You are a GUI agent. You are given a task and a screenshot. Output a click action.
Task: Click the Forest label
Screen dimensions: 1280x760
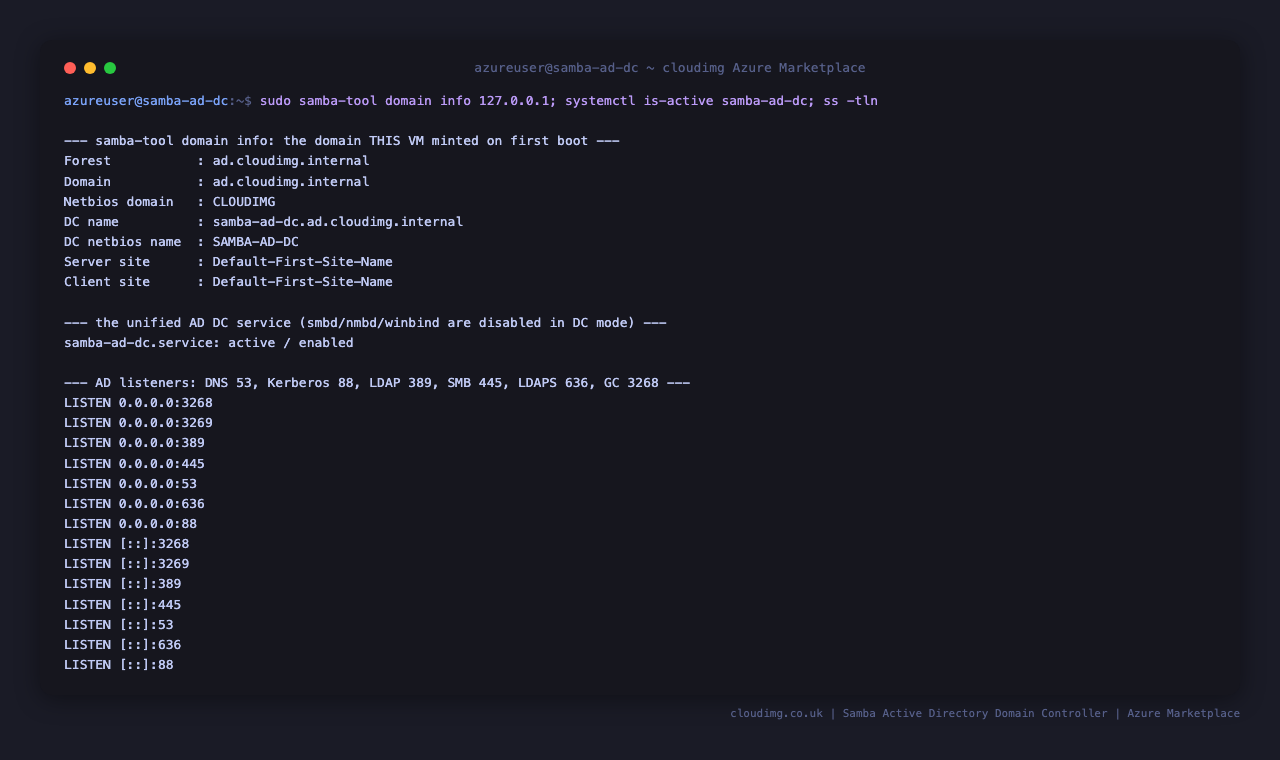(88, 161)
